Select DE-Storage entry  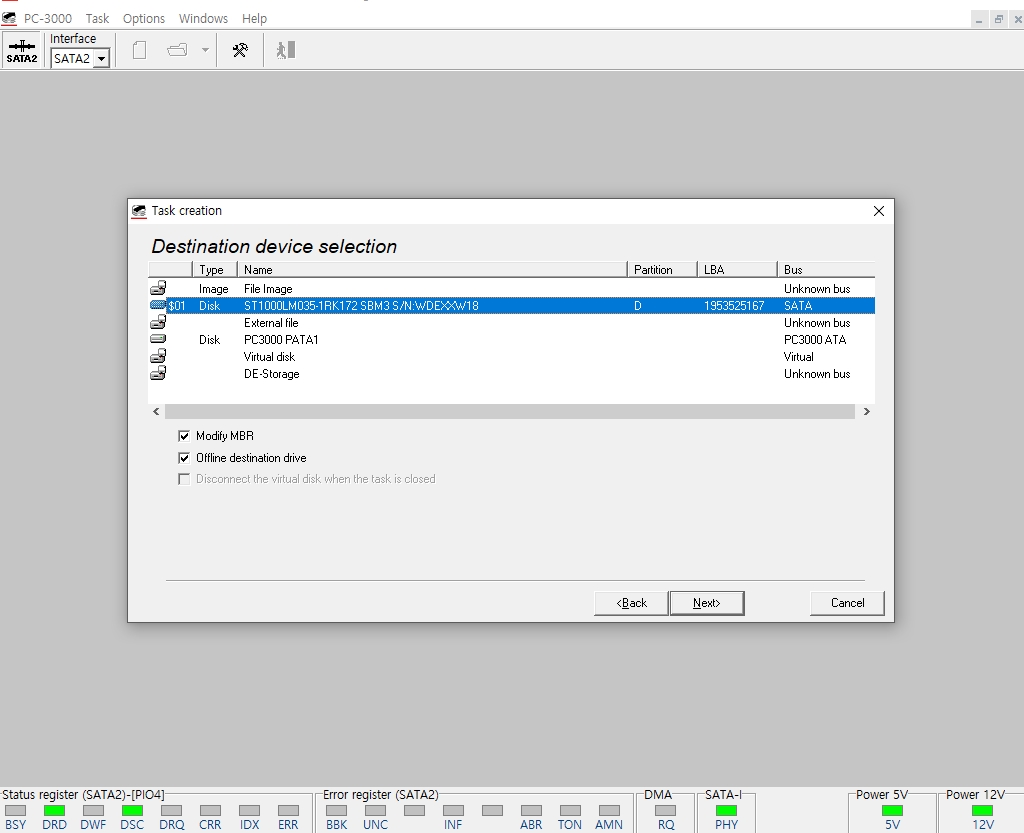tap(511, 373)
